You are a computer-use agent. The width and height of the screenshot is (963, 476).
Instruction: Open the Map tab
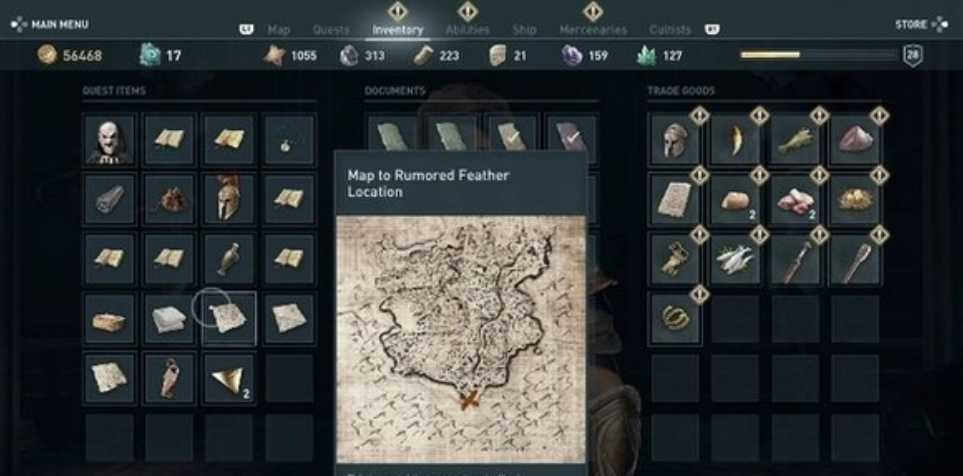(279, 29)
